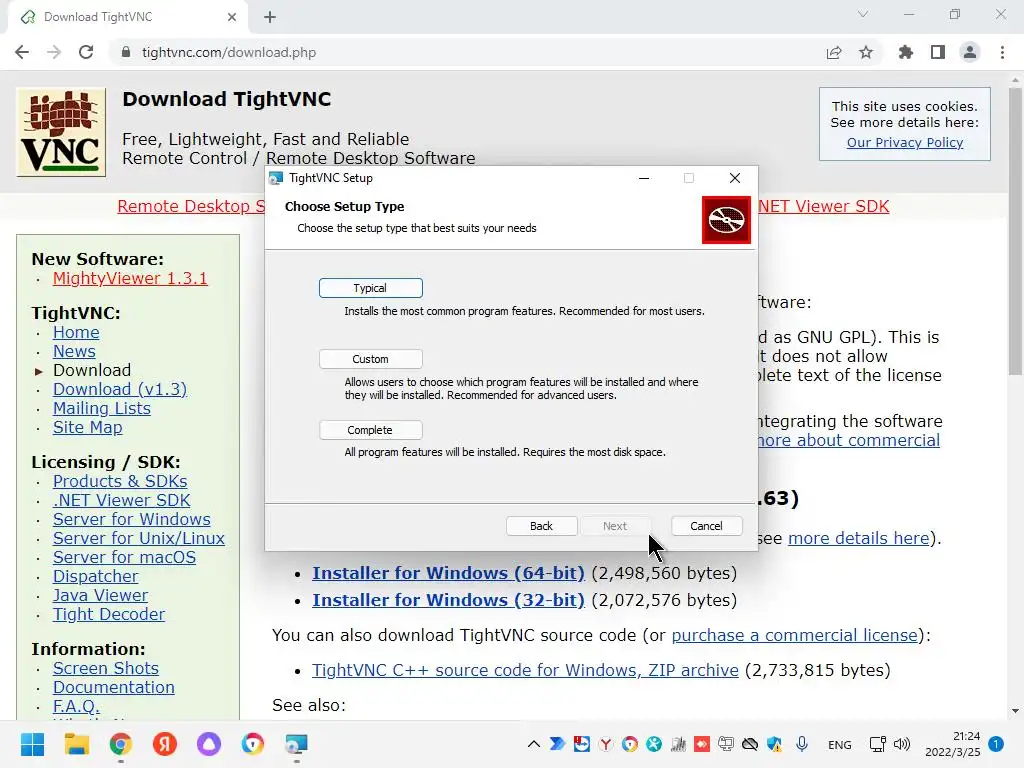Open the Home sidebar link
Viewport: 1024px width, 768px height.
click(x=76, y=332)
